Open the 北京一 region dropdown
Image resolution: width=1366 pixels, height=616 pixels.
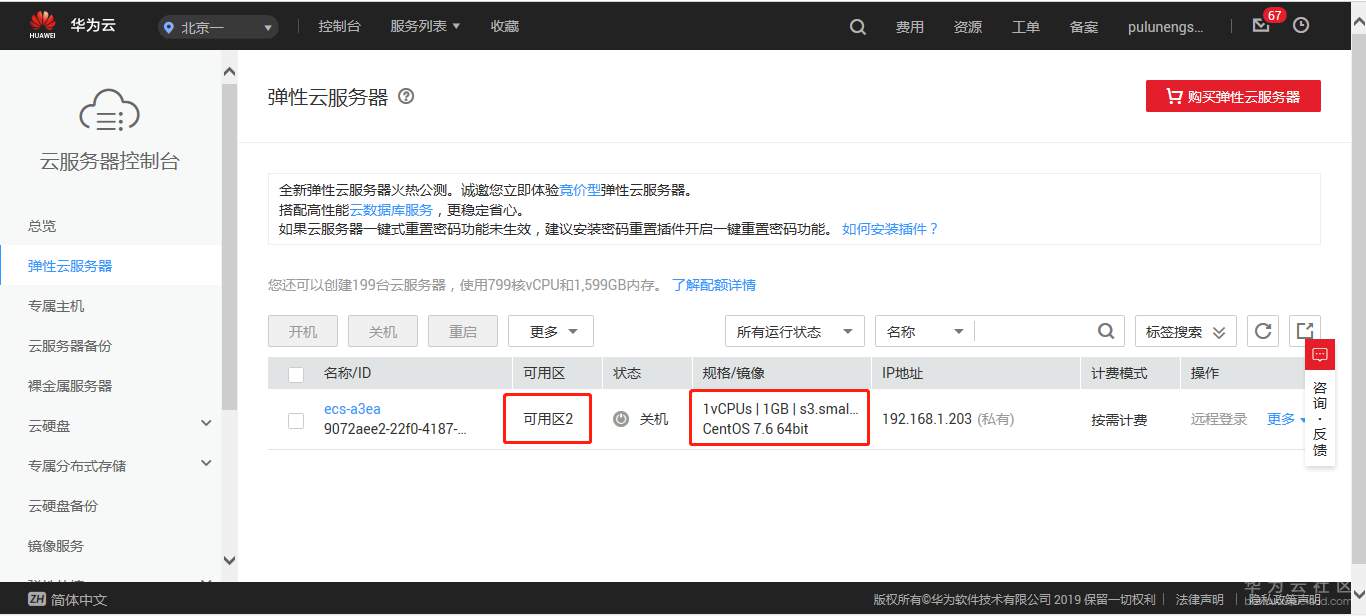218,28
